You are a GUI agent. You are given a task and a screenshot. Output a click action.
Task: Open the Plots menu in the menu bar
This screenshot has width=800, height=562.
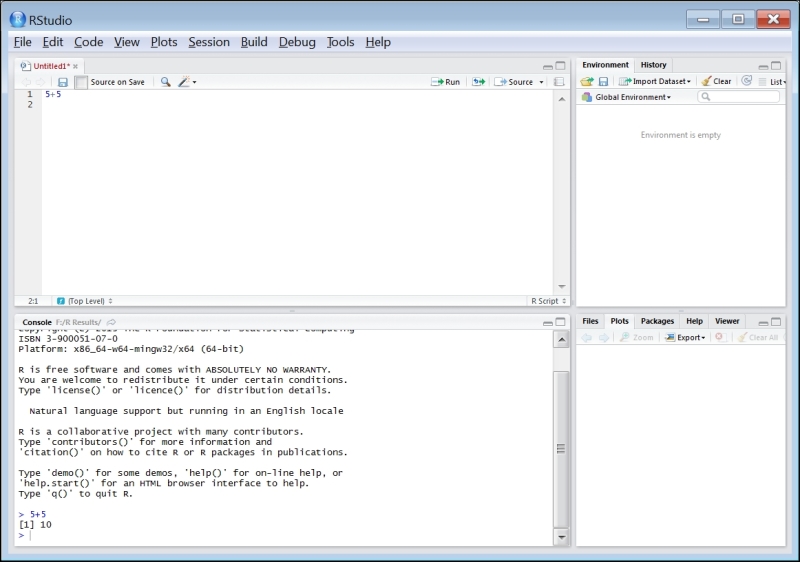(164, 42)
